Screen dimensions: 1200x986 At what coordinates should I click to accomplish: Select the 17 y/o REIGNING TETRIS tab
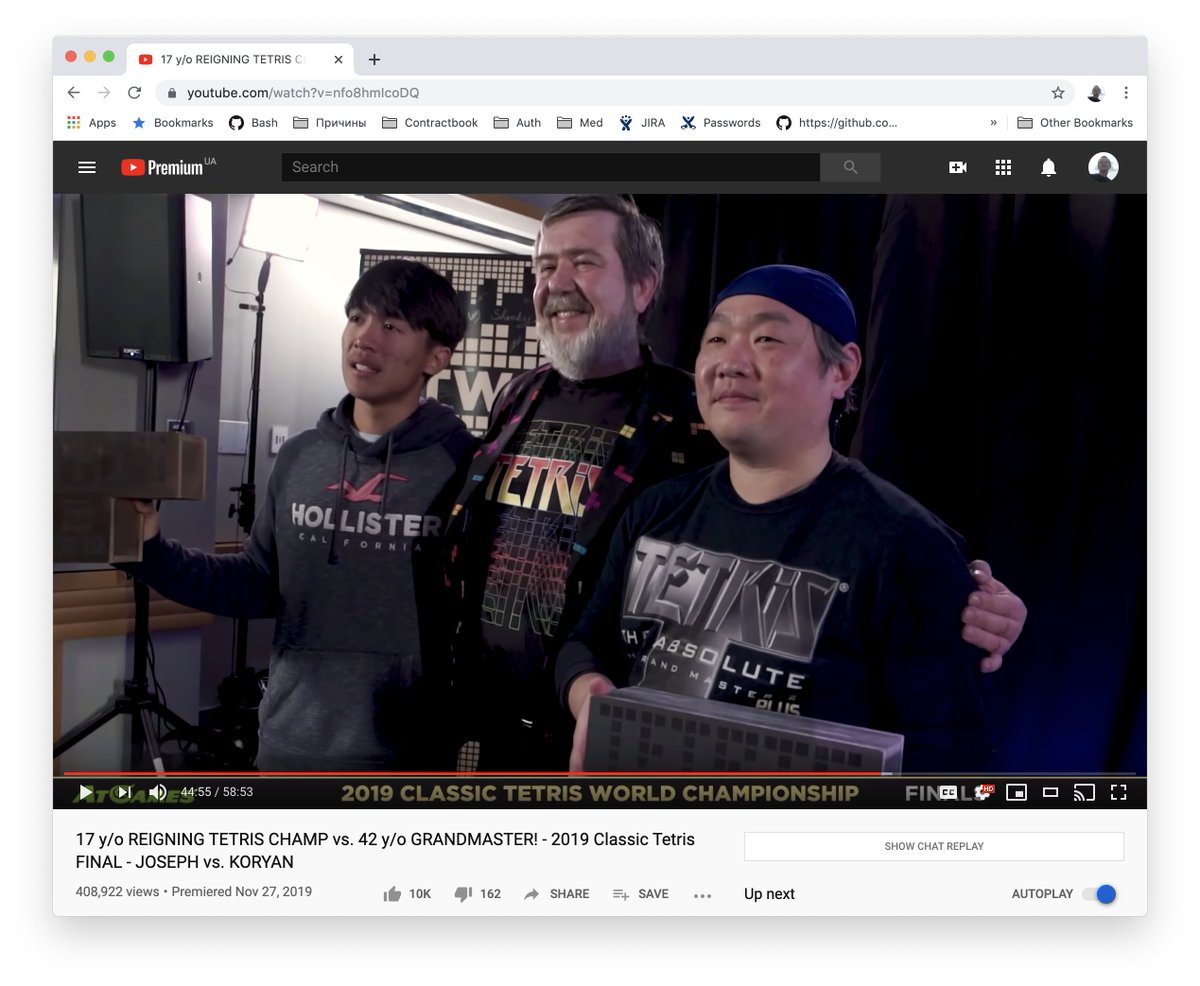pos(240,59)
